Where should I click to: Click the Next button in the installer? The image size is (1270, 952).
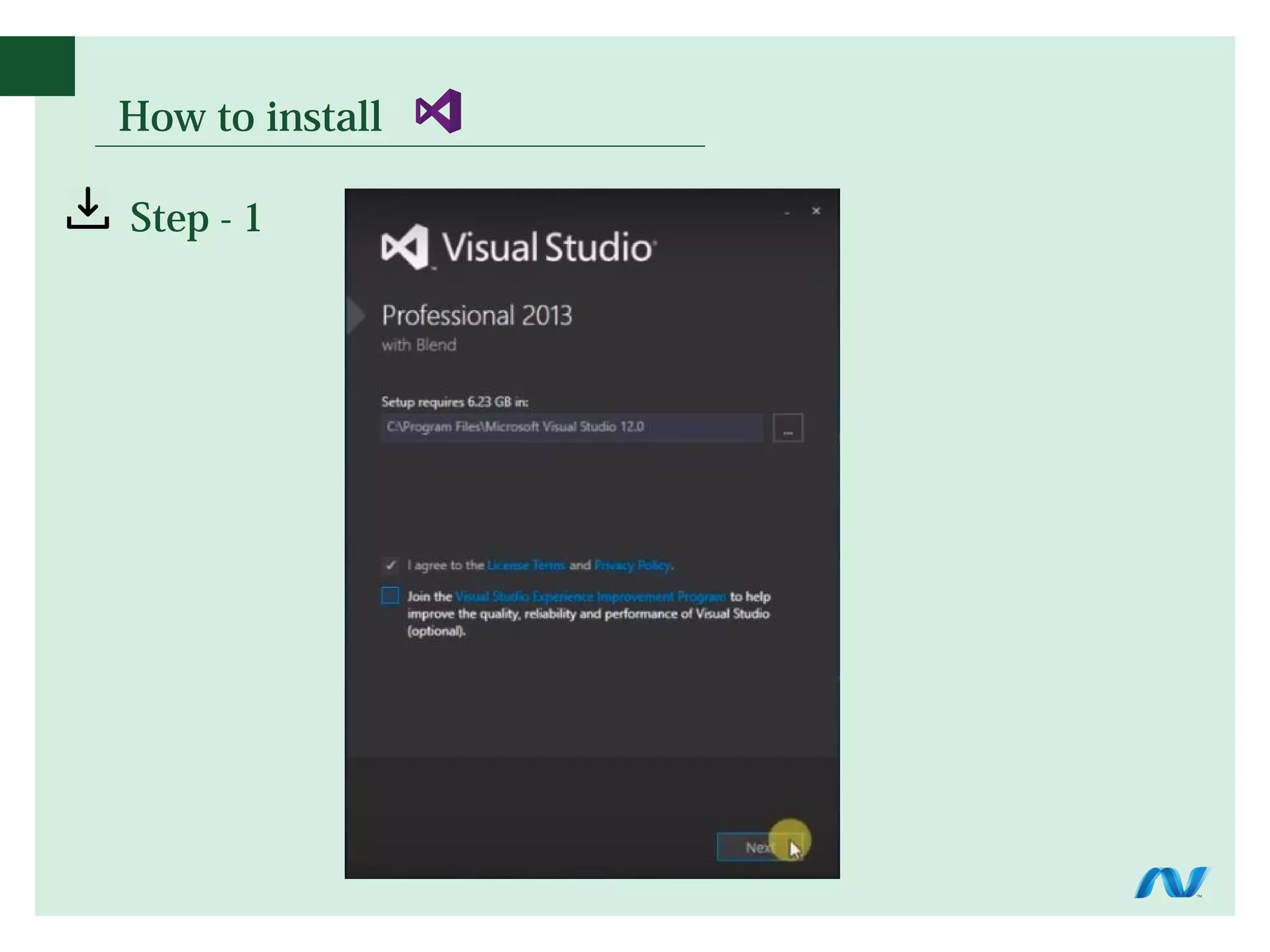[x=761, y=847]
